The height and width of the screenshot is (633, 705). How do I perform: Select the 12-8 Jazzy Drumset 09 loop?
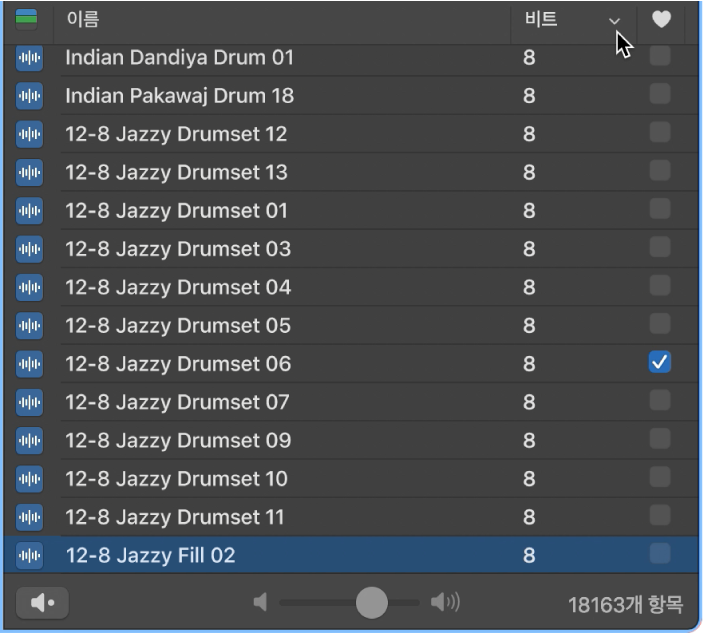click(x=178, y=440)
